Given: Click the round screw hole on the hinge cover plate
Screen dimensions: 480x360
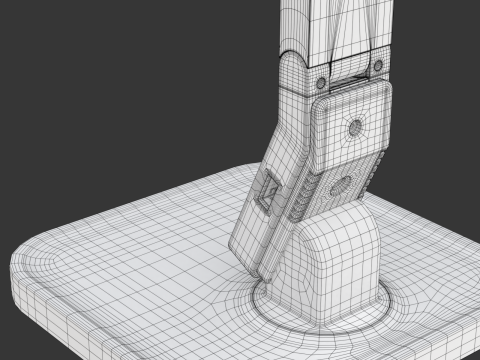Looking at the screenshot, I should tap(355, 127).
